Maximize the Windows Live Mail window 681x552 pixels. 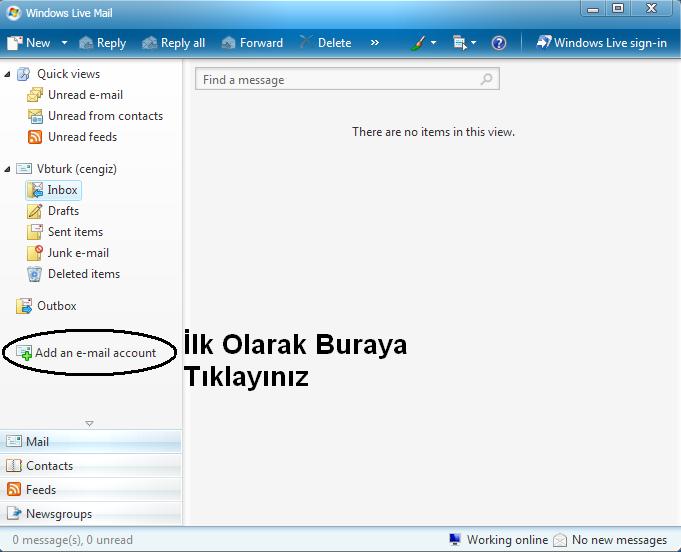(x=618, y=8)
